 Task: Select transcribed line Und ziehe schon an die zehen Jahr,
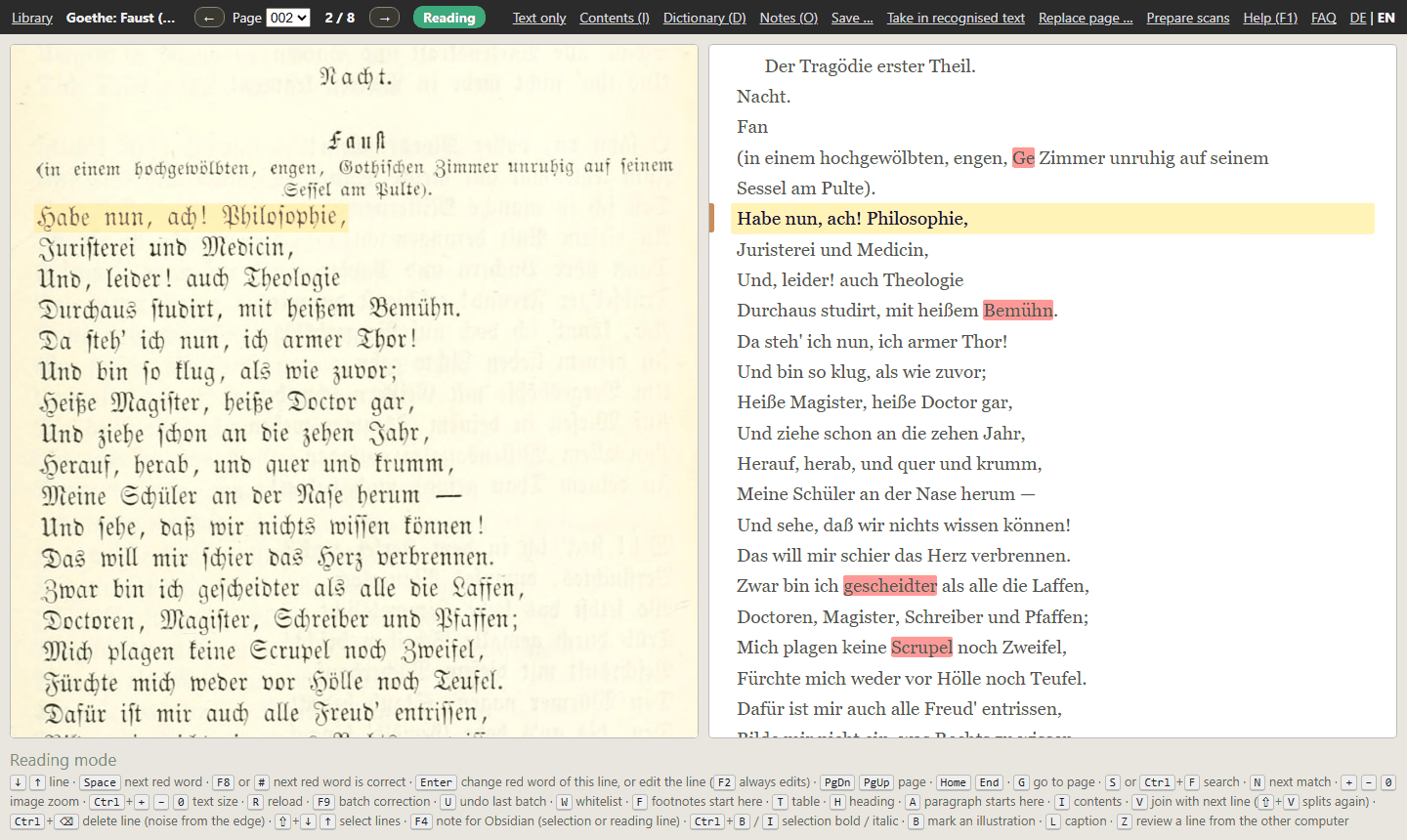pyautogui.click(x=881, y=434)
